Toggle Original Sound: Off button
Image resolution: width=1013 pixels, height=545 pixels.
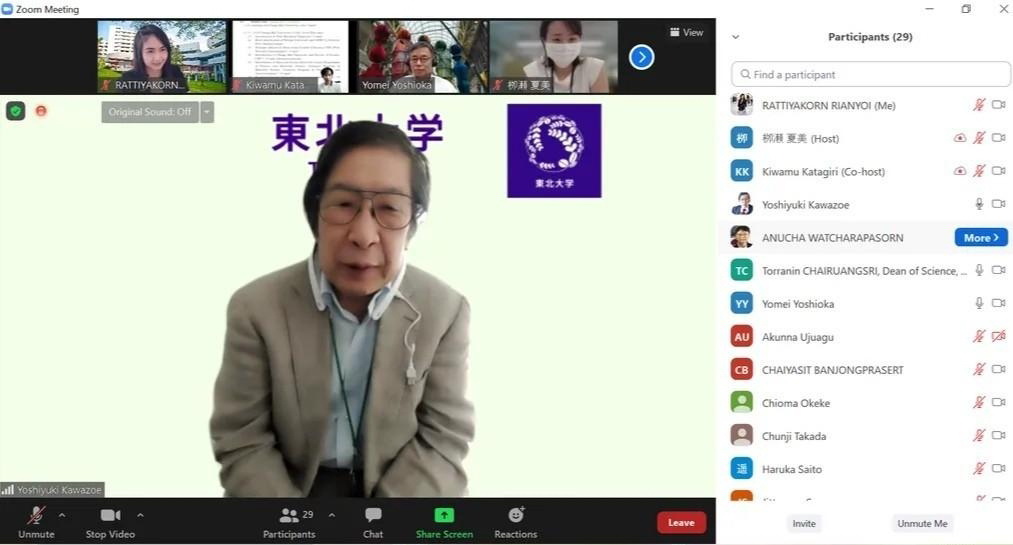point(150,112)
